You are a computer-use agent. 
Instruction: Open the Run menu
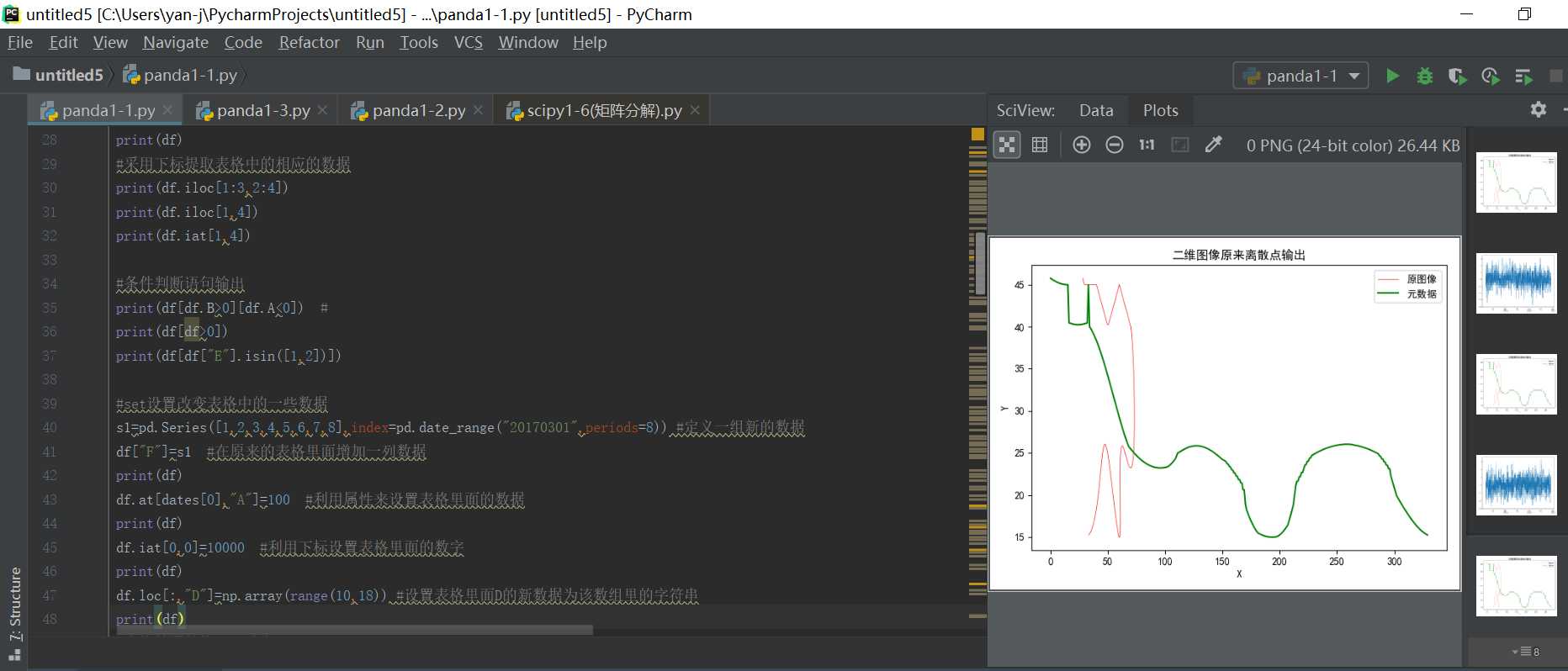[370, 42]
